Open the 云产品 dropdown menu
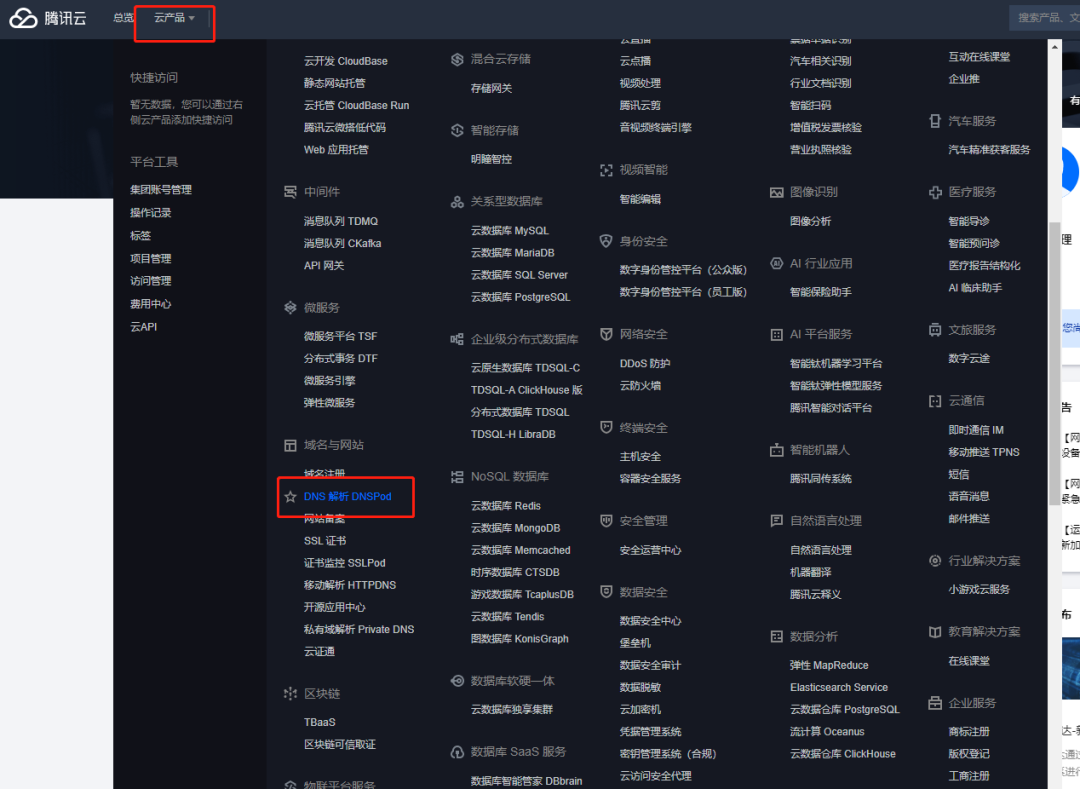 click(x=174, y=18)
